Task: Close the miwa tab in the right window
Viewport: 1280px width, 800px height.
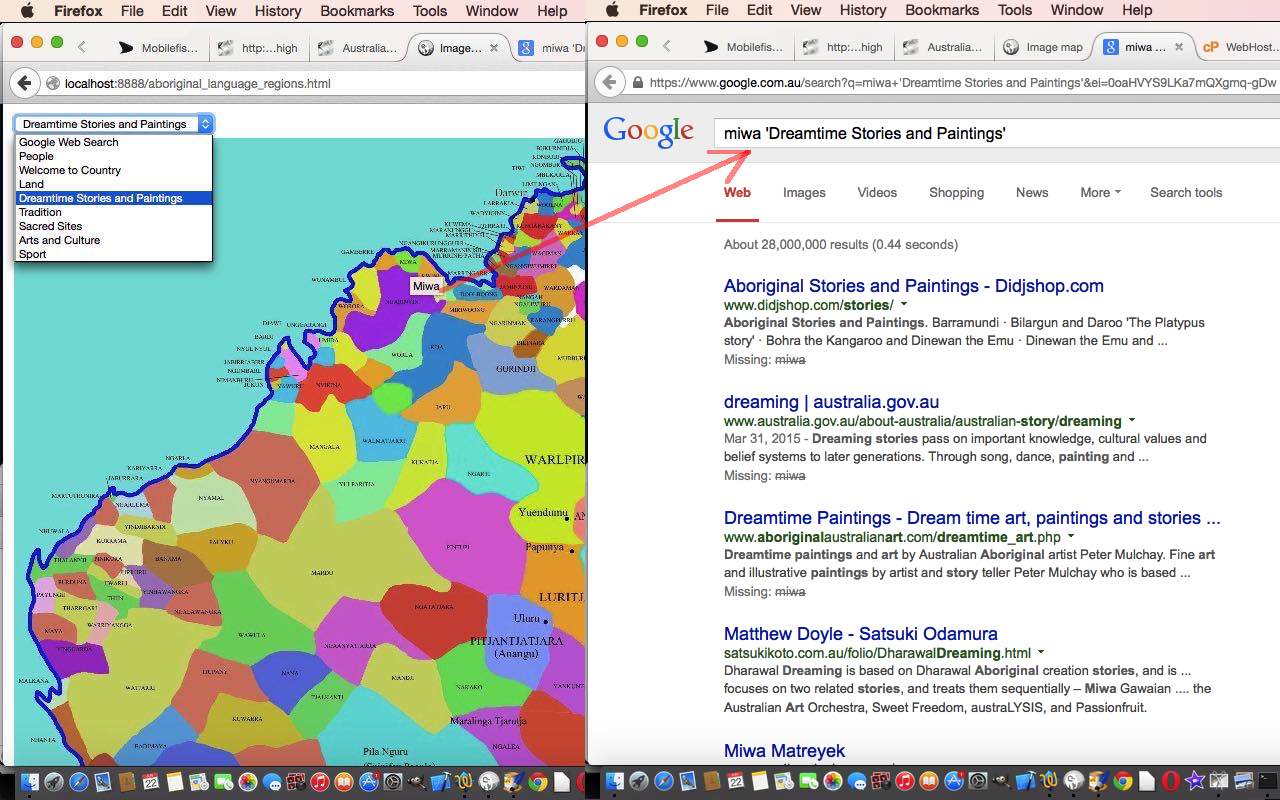Action: 1179,47
